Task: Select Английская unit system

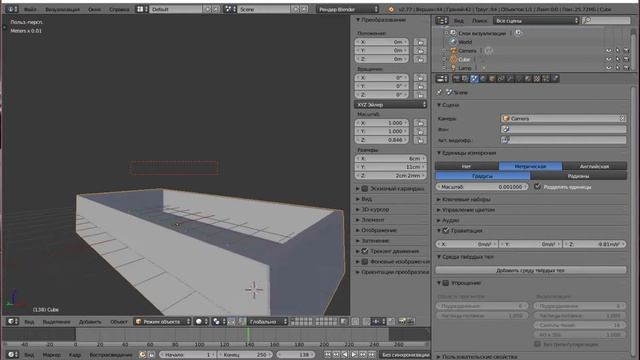Action: (594, 166)
